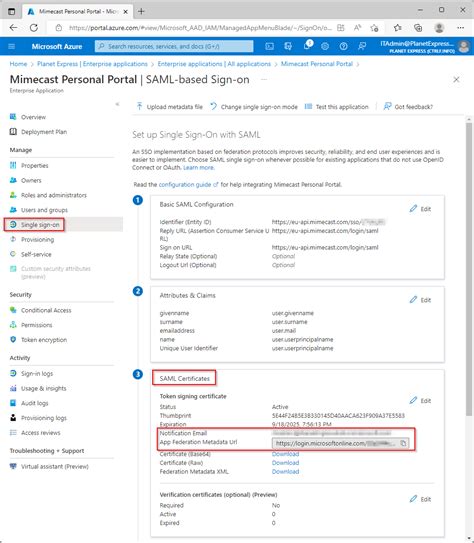Click the ITAdmin account avatar
The width and height of the screenshot is (474, 543).
pyautogui.click(x=464, y=46)
